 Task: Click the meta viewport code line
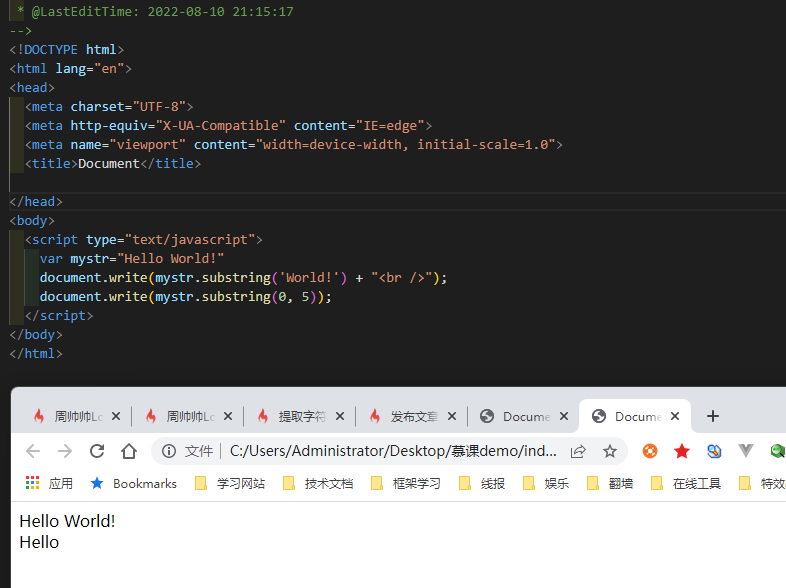click(x=294, y=144)
